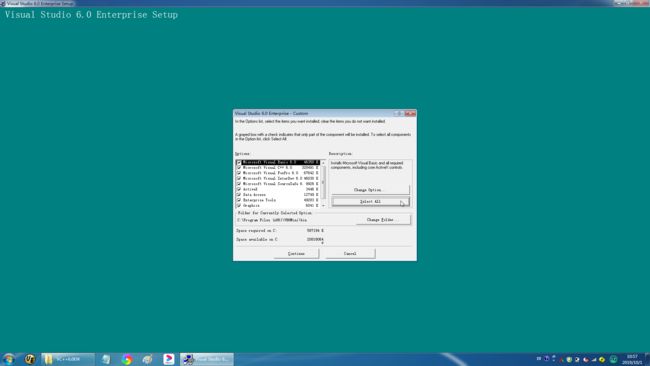Click the green face tray icon

(x=614, y=359)
